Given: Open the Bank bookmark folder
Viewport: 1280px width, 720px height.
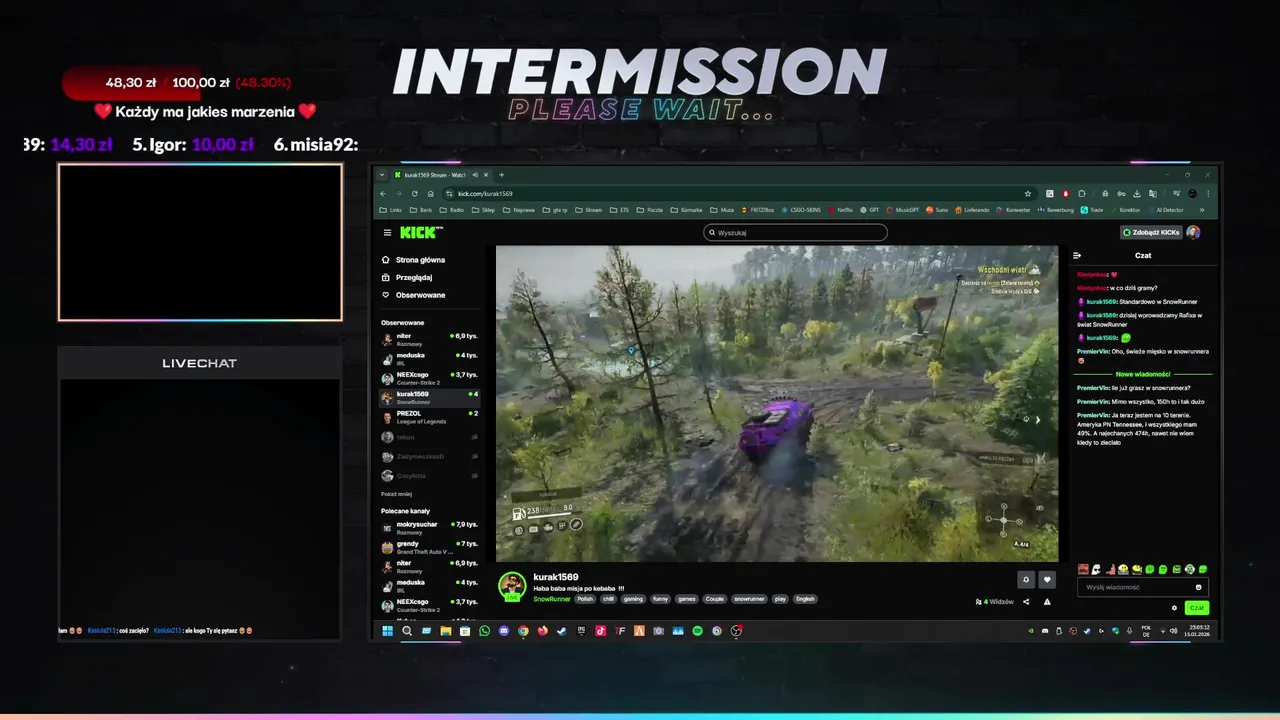Looking at the screenshot, I should 420,210.
